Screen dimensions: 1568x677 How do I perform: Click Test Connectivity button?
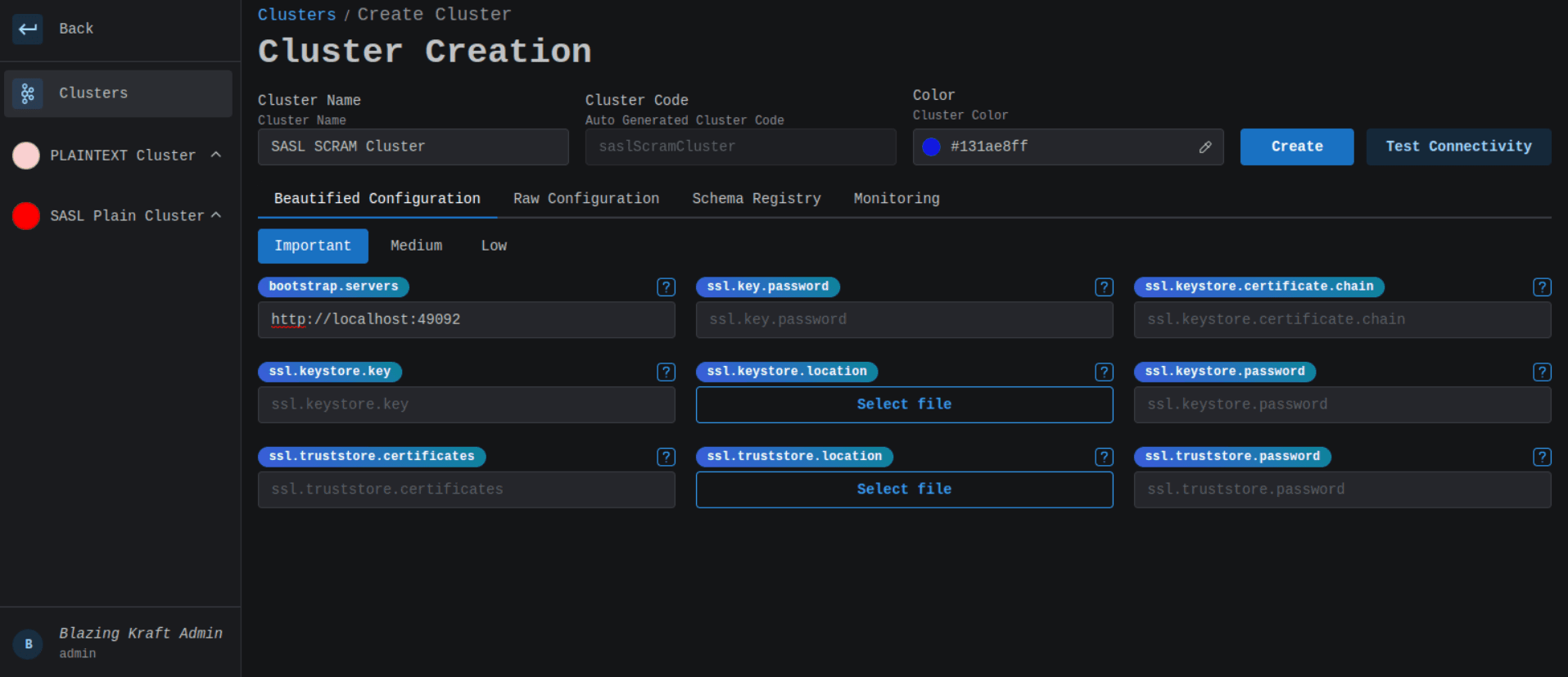pyautogui.click(x=1458, y=147)
